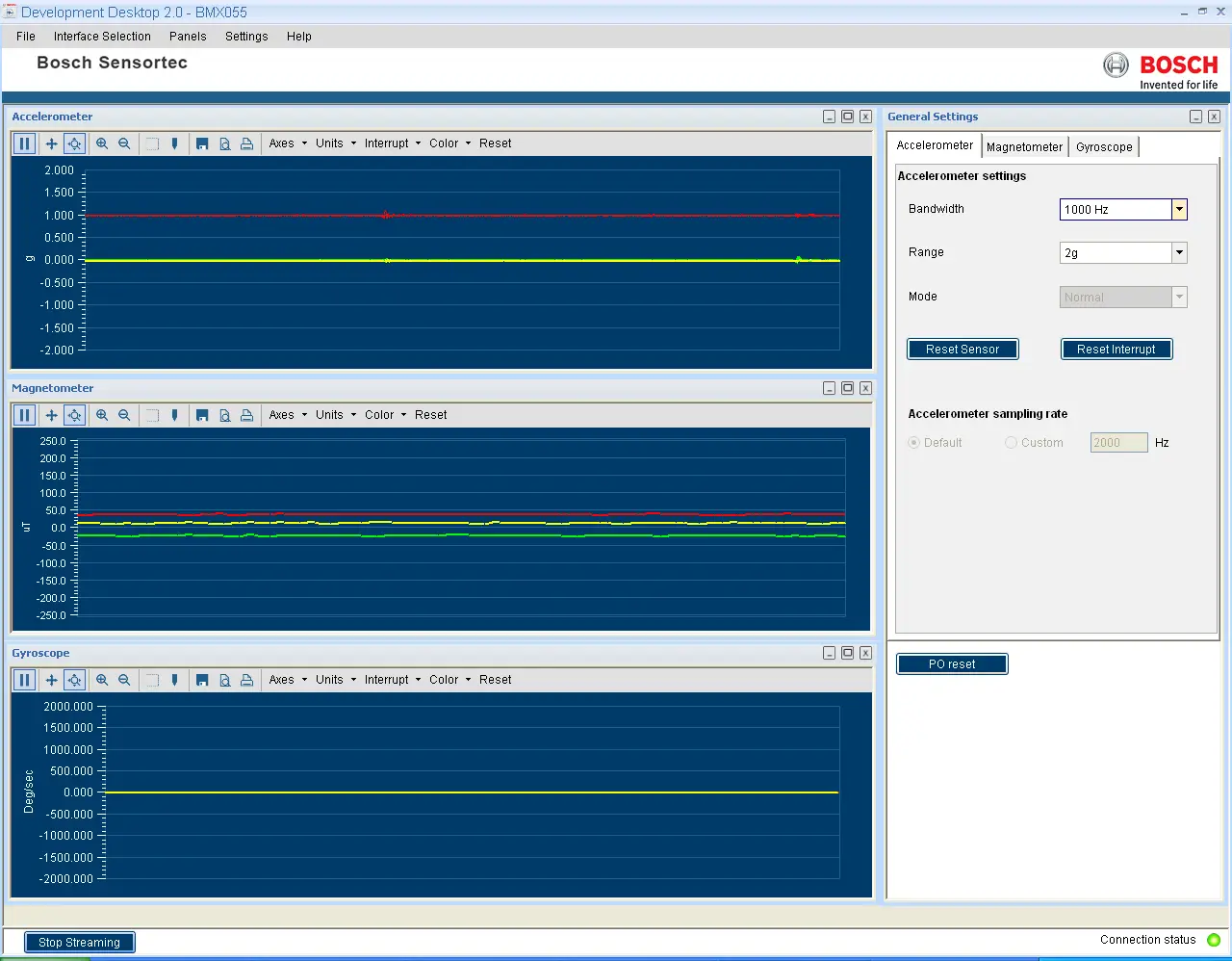Click zoom out on Magnetometer toolbar
The image size is (1232, 961).
124,415
